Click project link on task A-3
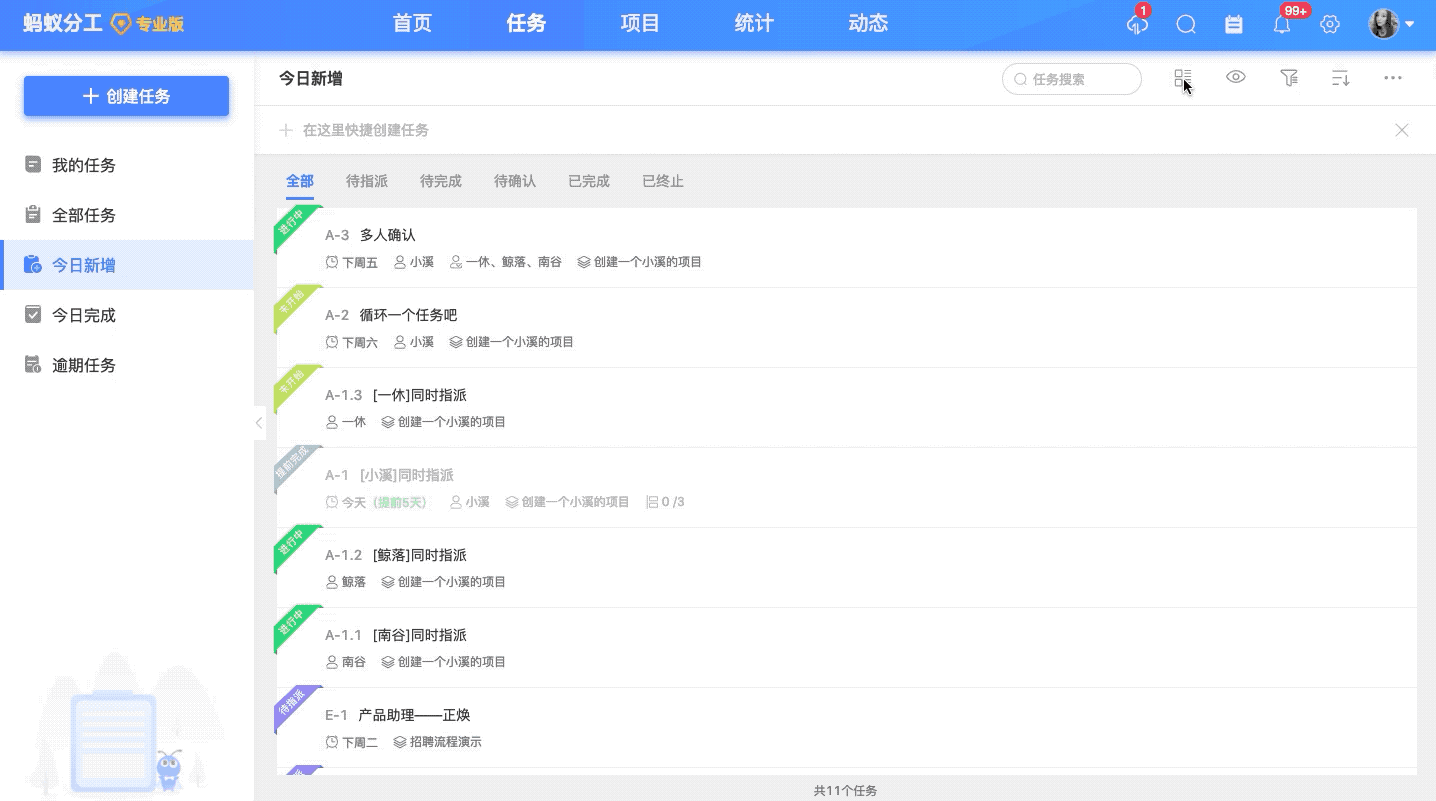Viewport: 1436px width, 801px height. (x=640, y=262)
